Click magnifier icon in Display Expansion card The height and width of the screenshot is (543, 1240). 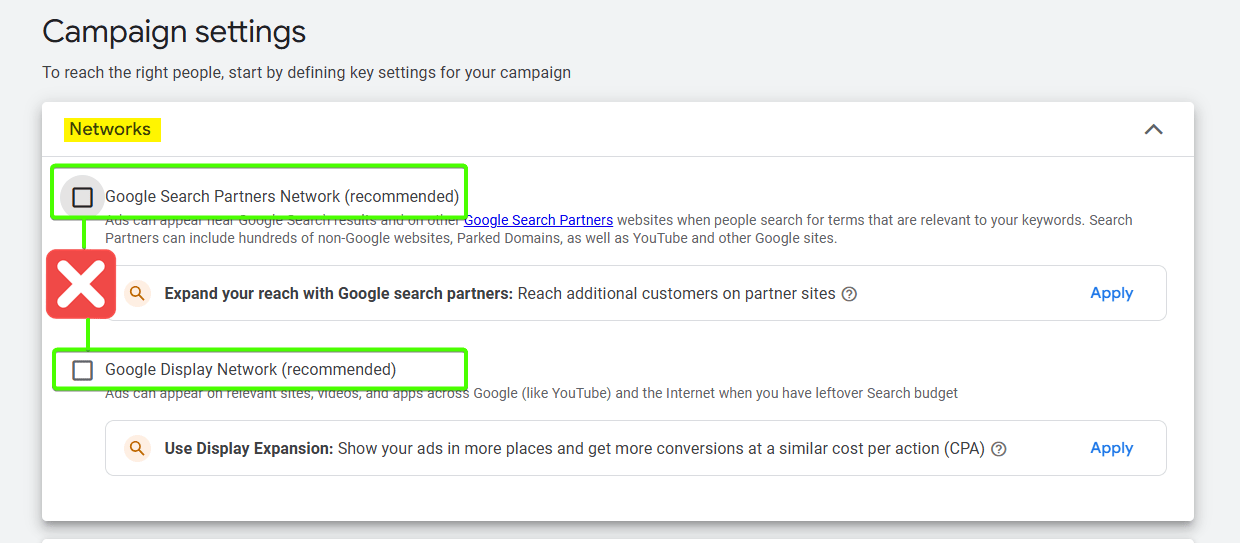click(x=137, y=448)
